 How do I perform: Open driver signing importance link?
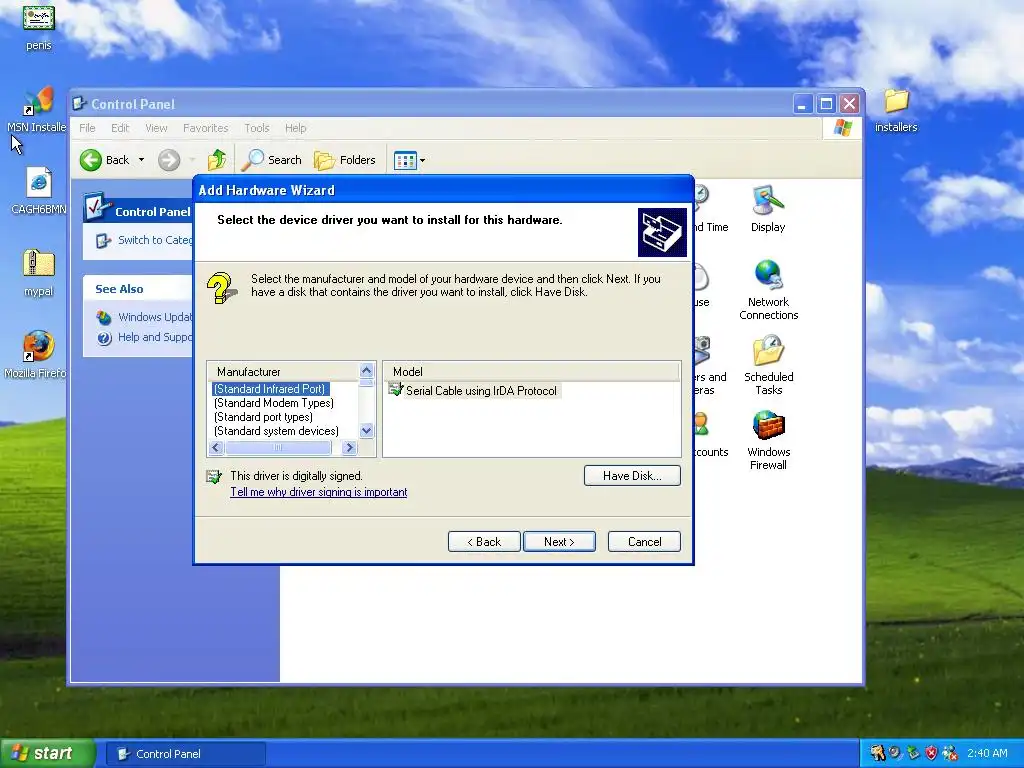[319, 492]
